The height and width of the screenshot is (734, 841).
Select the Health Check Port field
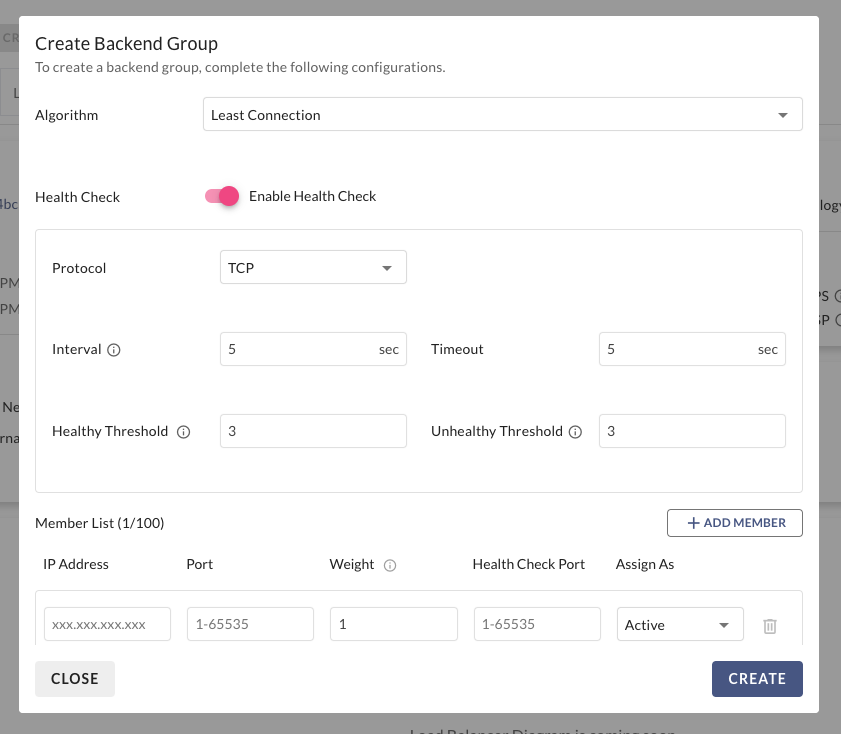(536, 624)
